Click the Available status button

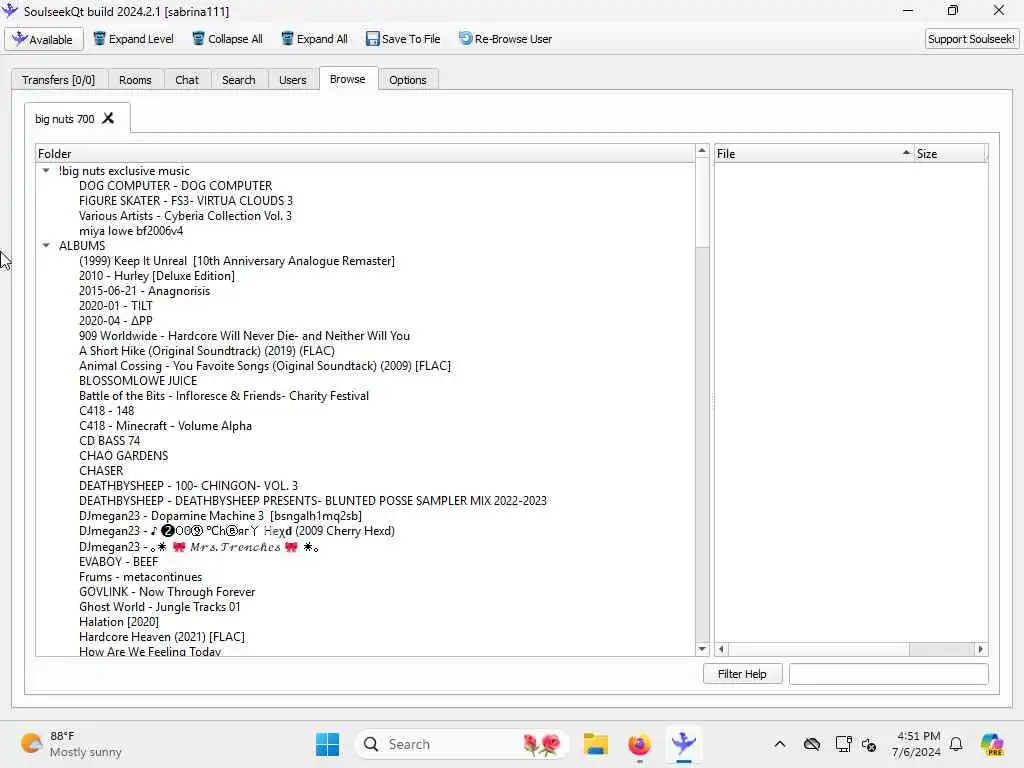point(44,39)
